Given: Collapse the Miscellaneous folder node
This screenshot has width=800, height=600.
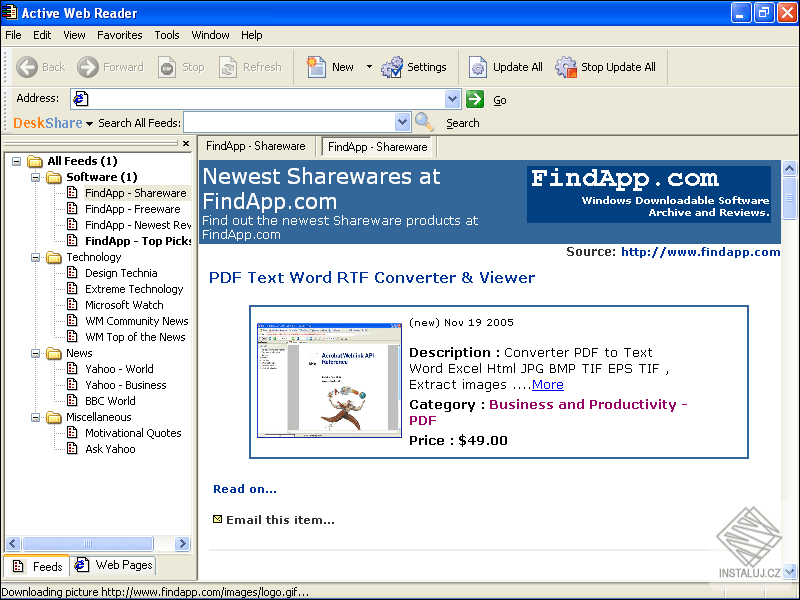Looking at the screenshot, I should [x=35, y=417].
